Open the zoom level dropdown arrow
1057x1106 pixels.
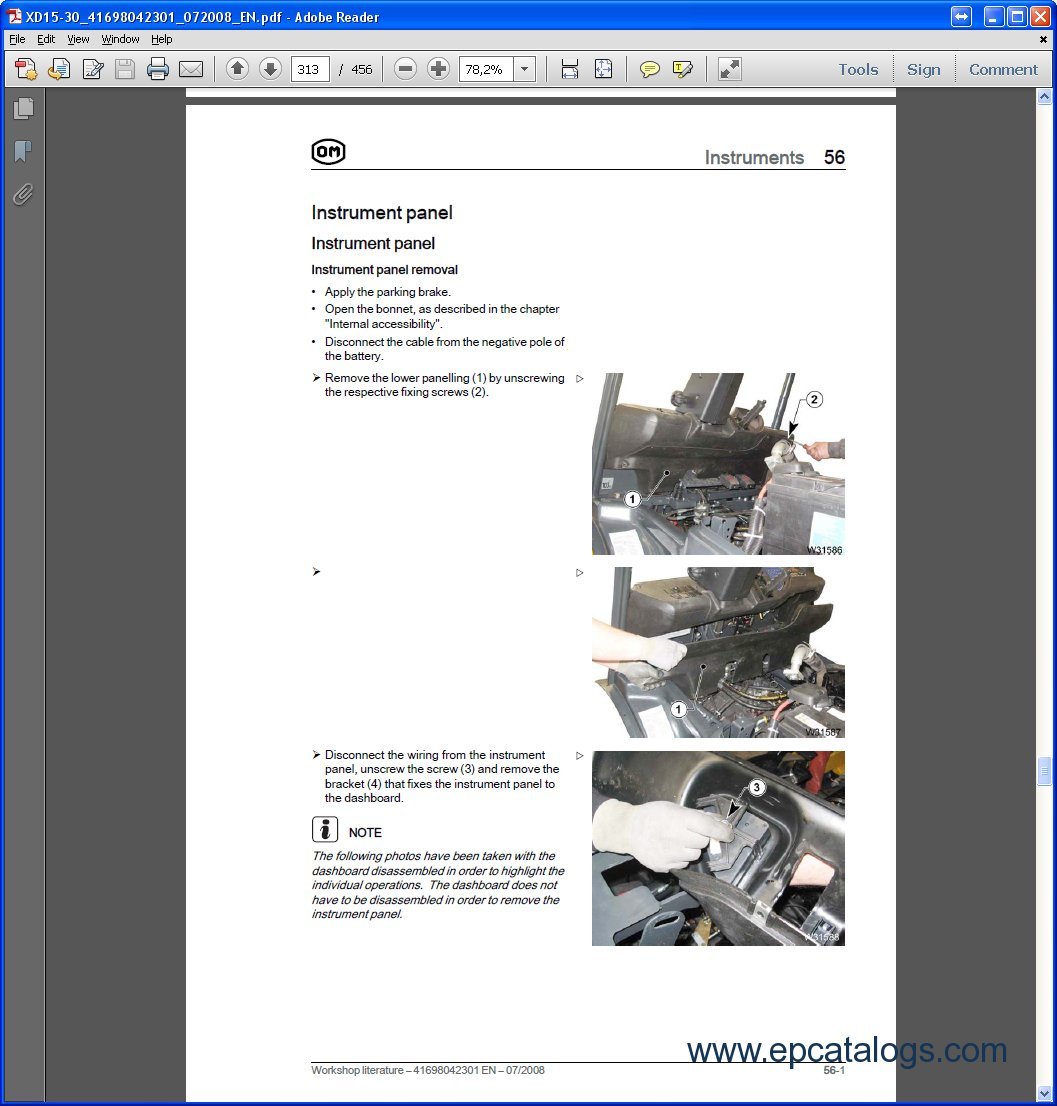525,69
